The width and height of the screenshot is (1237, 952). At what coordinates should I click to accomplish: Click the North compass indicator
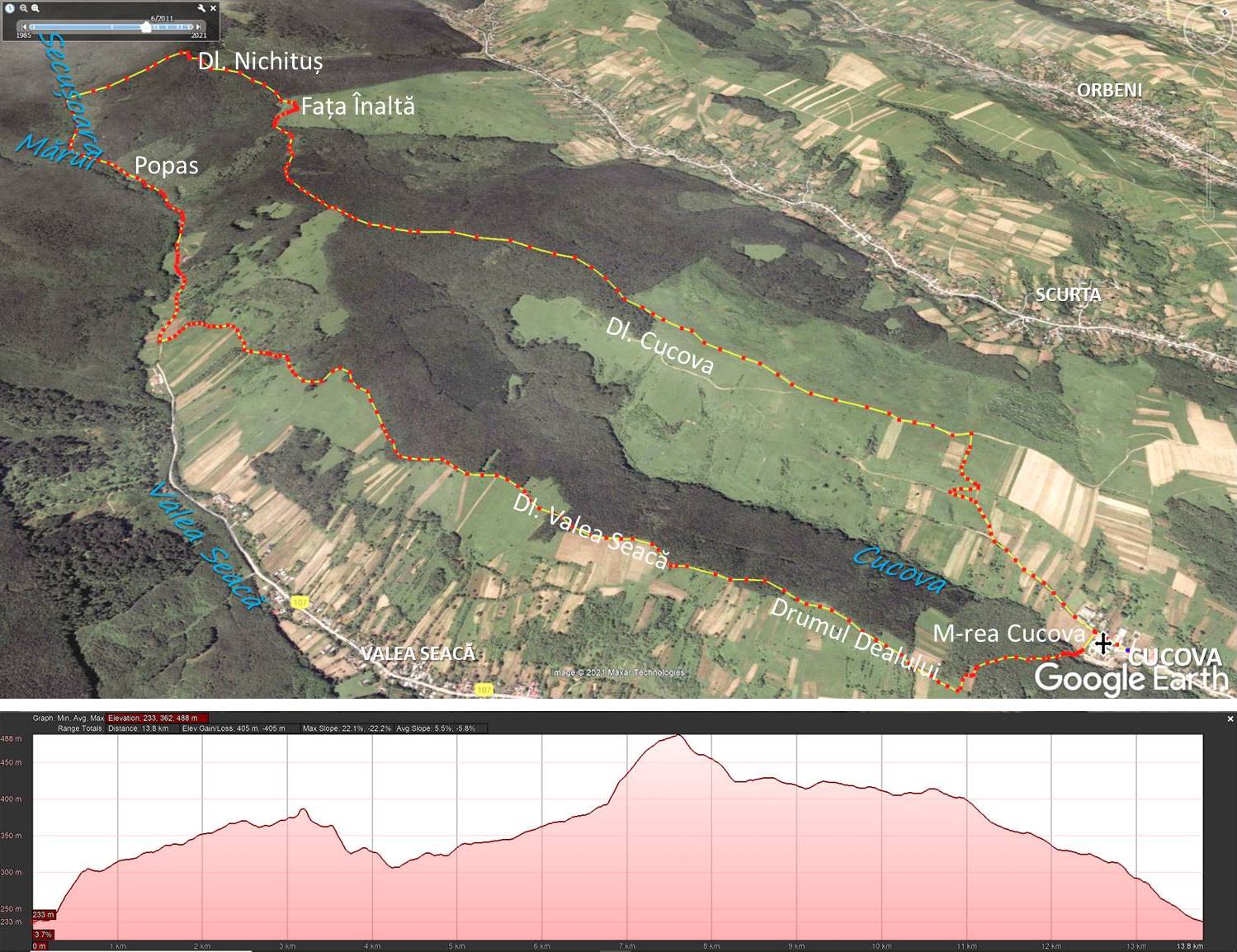1225,11
